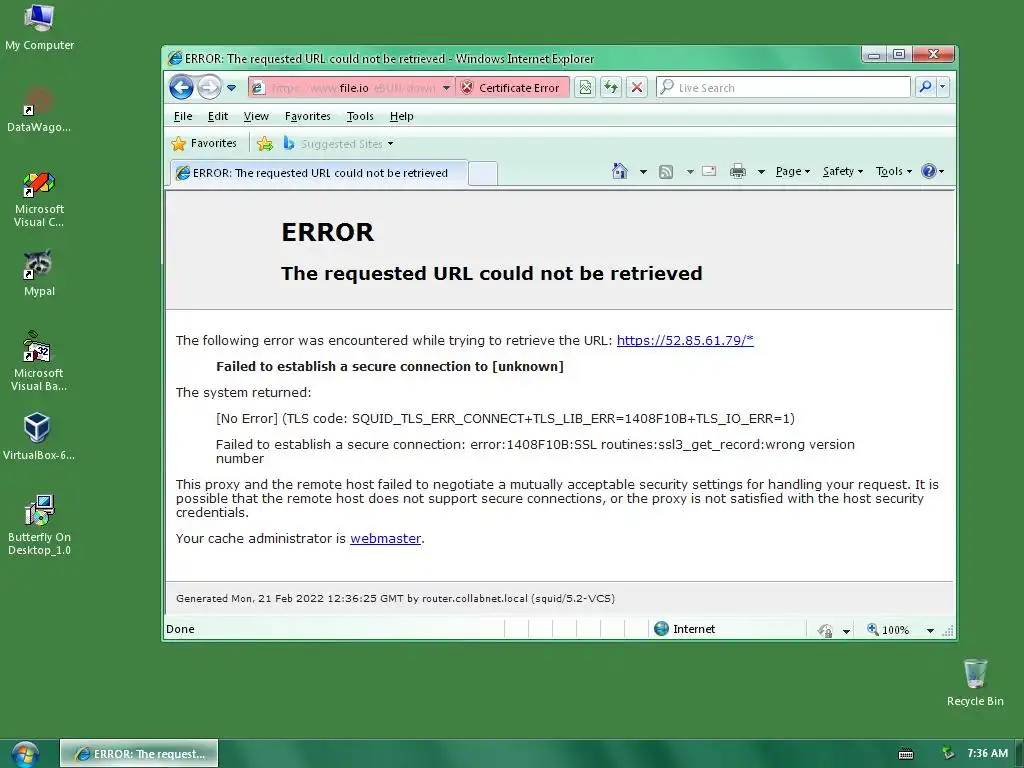The width and height of the screenshot is (1024, 768).
Task: Open the Tools command bar menu
Action: pyautogui.click(x=893, y=171)
